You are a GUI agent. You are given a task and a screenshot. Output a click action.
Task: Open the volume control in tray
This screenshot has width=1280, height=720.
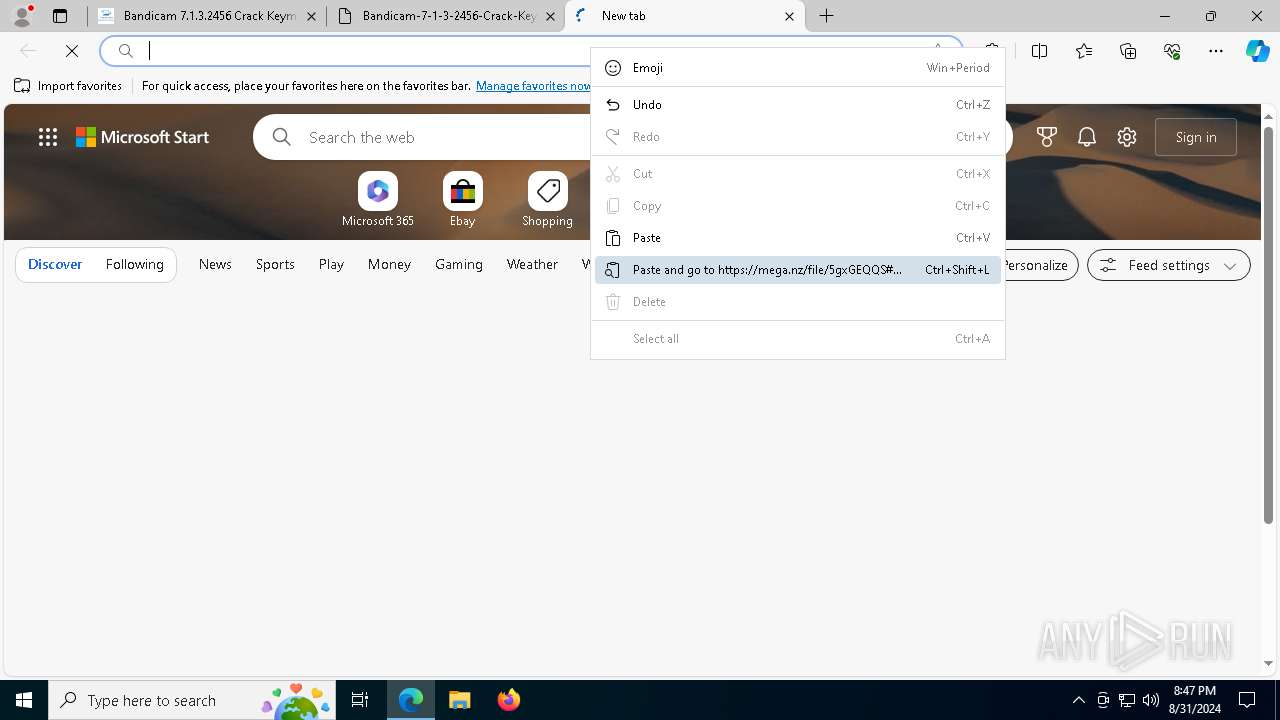click(1150, 700)
